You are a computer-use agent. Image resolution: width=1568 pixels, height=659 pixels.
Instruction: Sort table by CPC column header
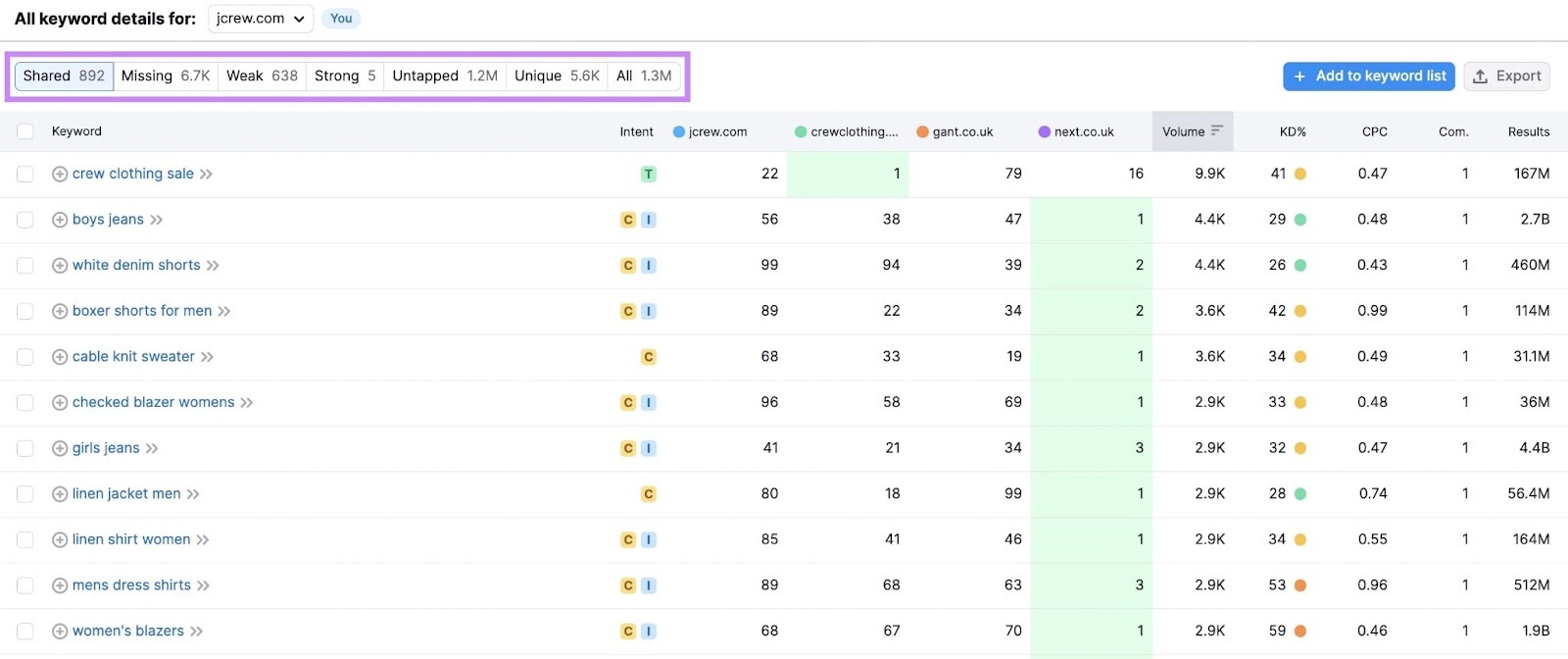1374,131
